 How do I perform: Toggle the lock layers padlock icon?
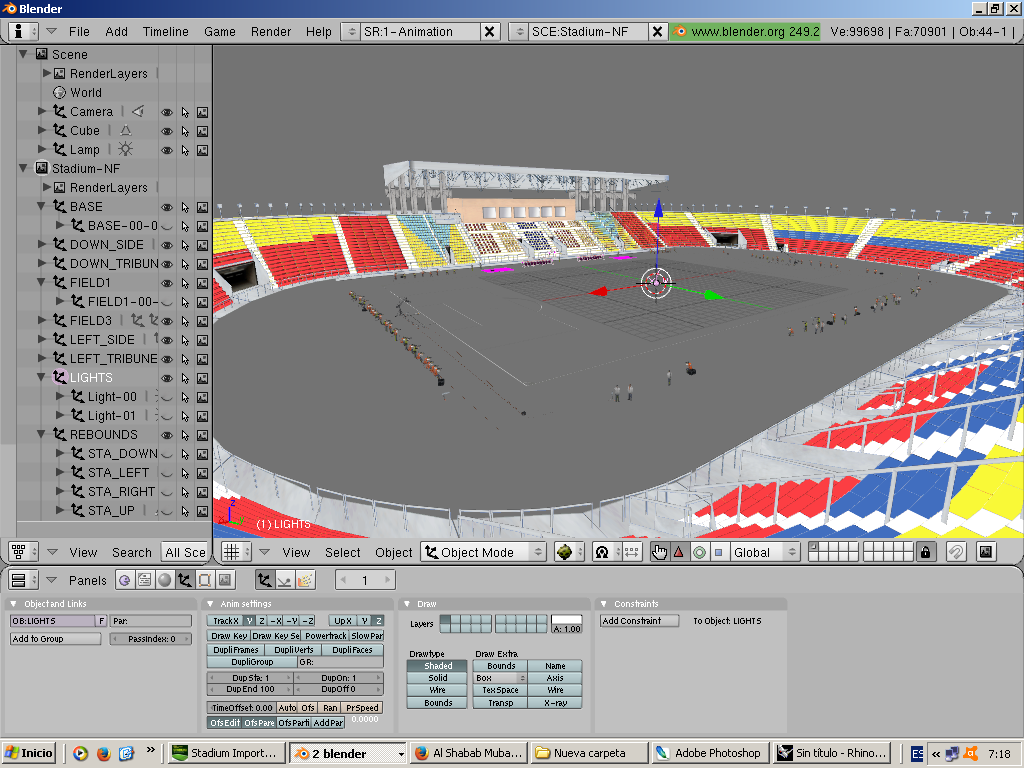pyautogui.click(x=925, y=552)
